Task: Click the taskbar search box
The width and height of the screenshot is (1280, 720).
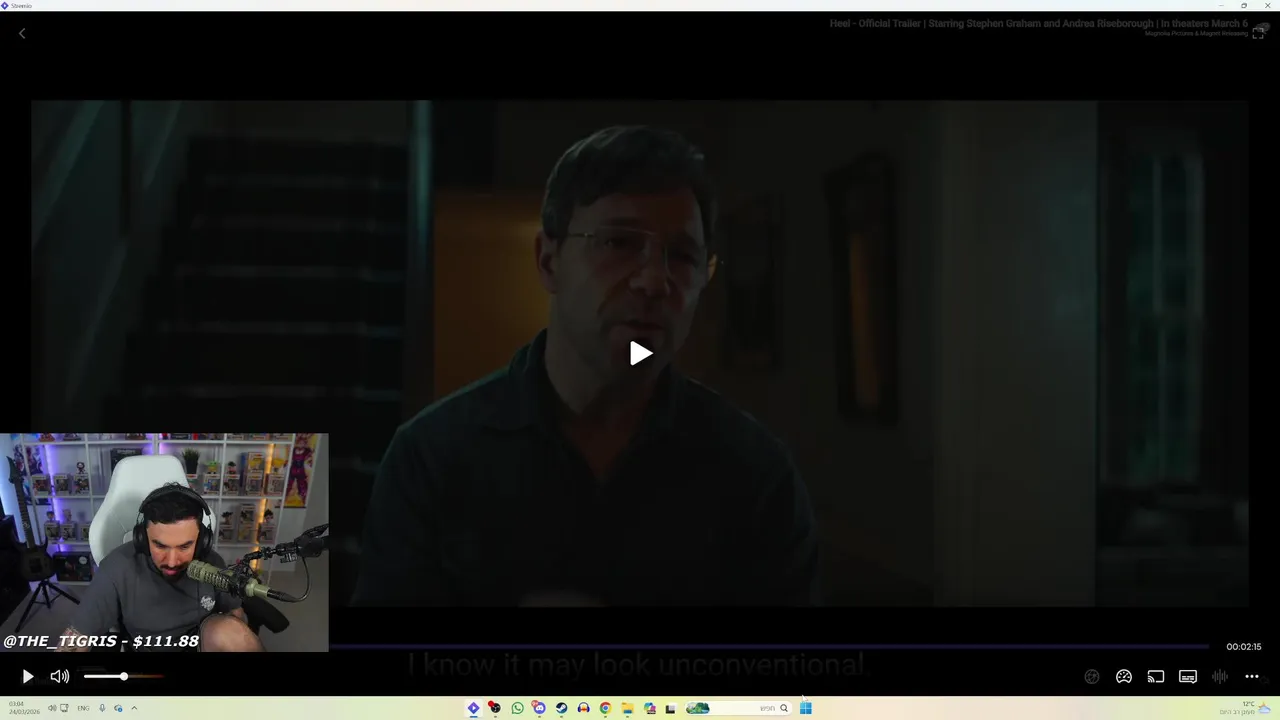Action: pos(738,708)
